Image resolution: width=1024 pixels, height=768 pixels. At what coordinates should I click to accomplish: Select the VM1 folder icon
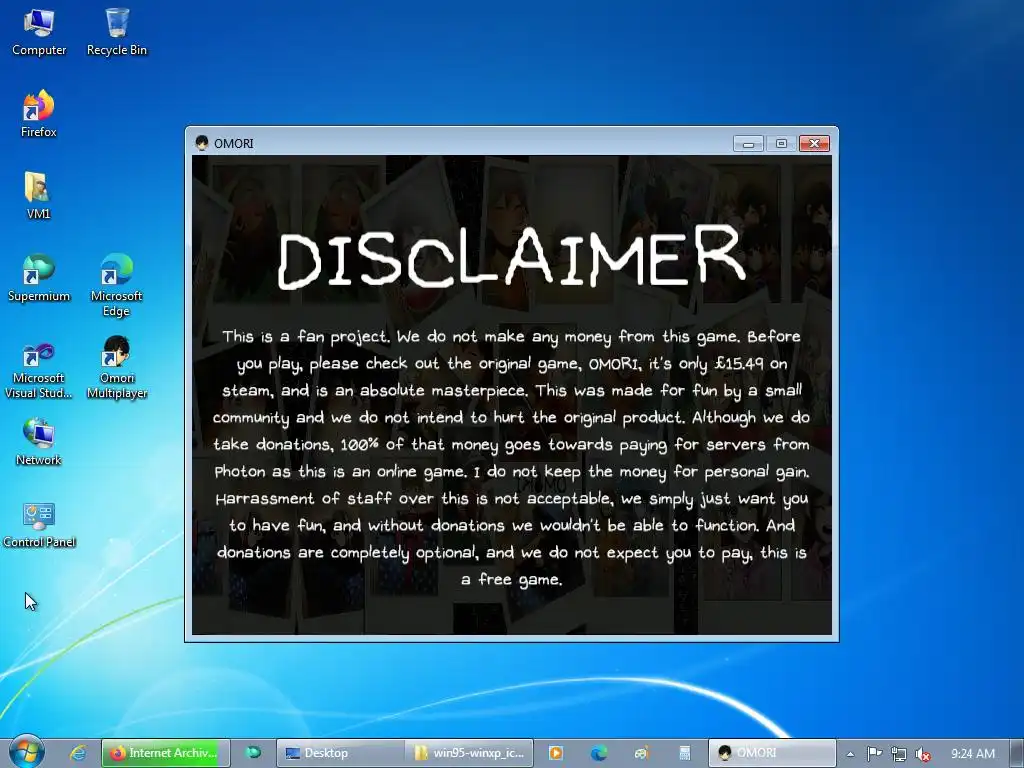39,196
